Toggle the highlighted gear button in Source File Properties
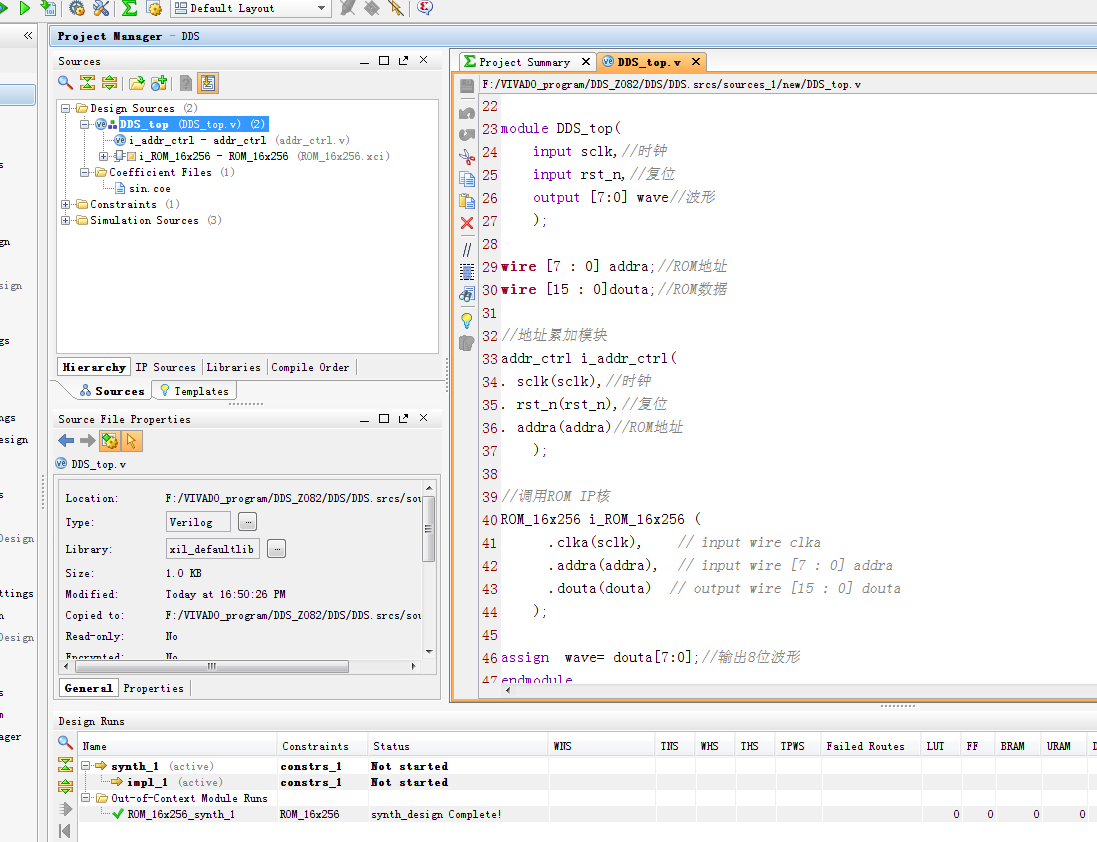The image size is (1097, 842). click(109, 441)
